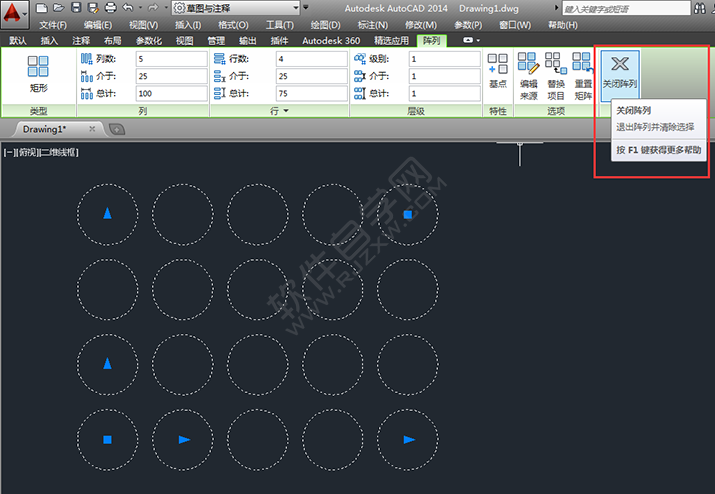
Task: Open the 修改(M) menu
Action: (420, 25)
